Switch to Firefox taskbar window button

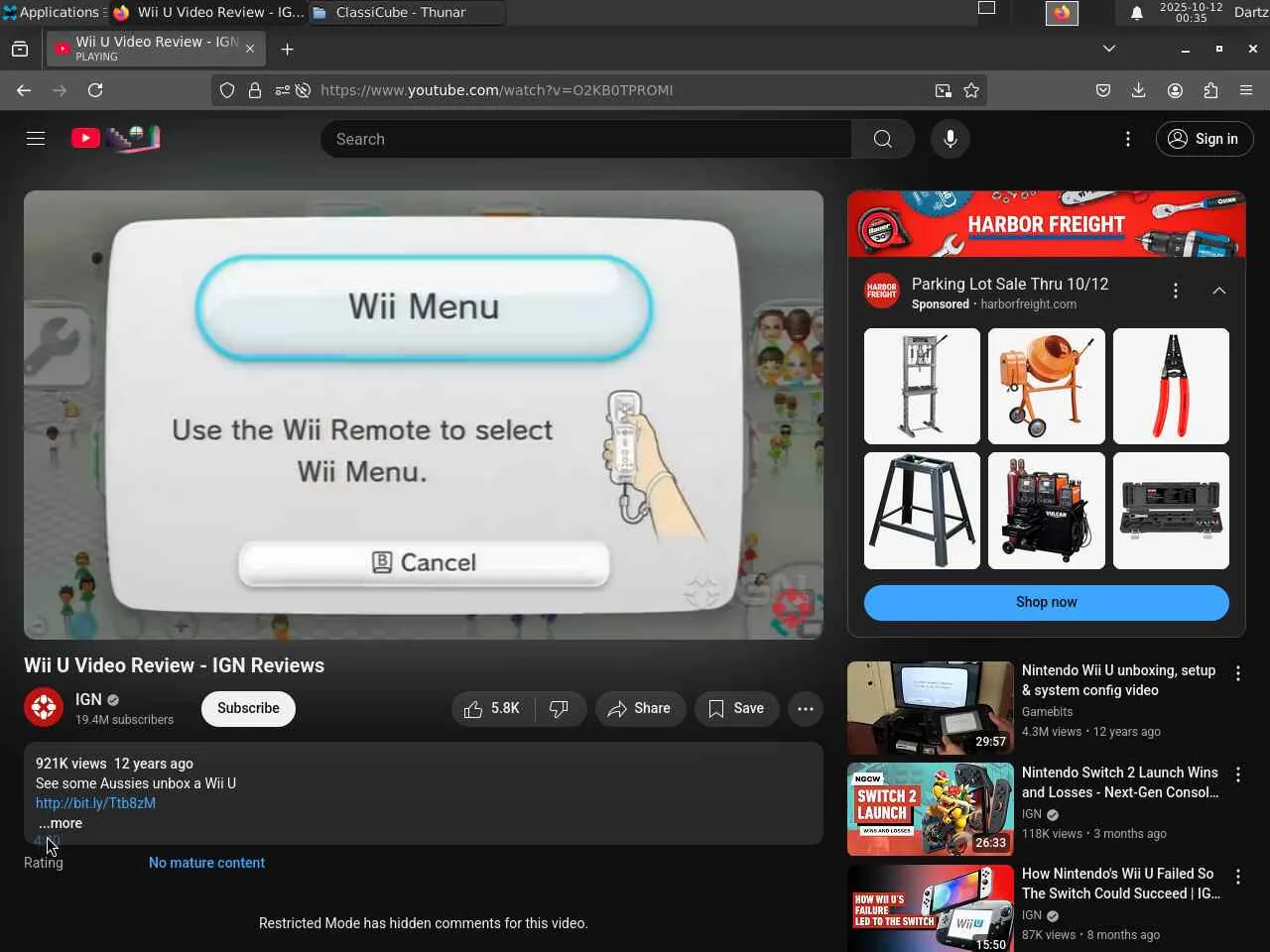[x=208, y=12]
